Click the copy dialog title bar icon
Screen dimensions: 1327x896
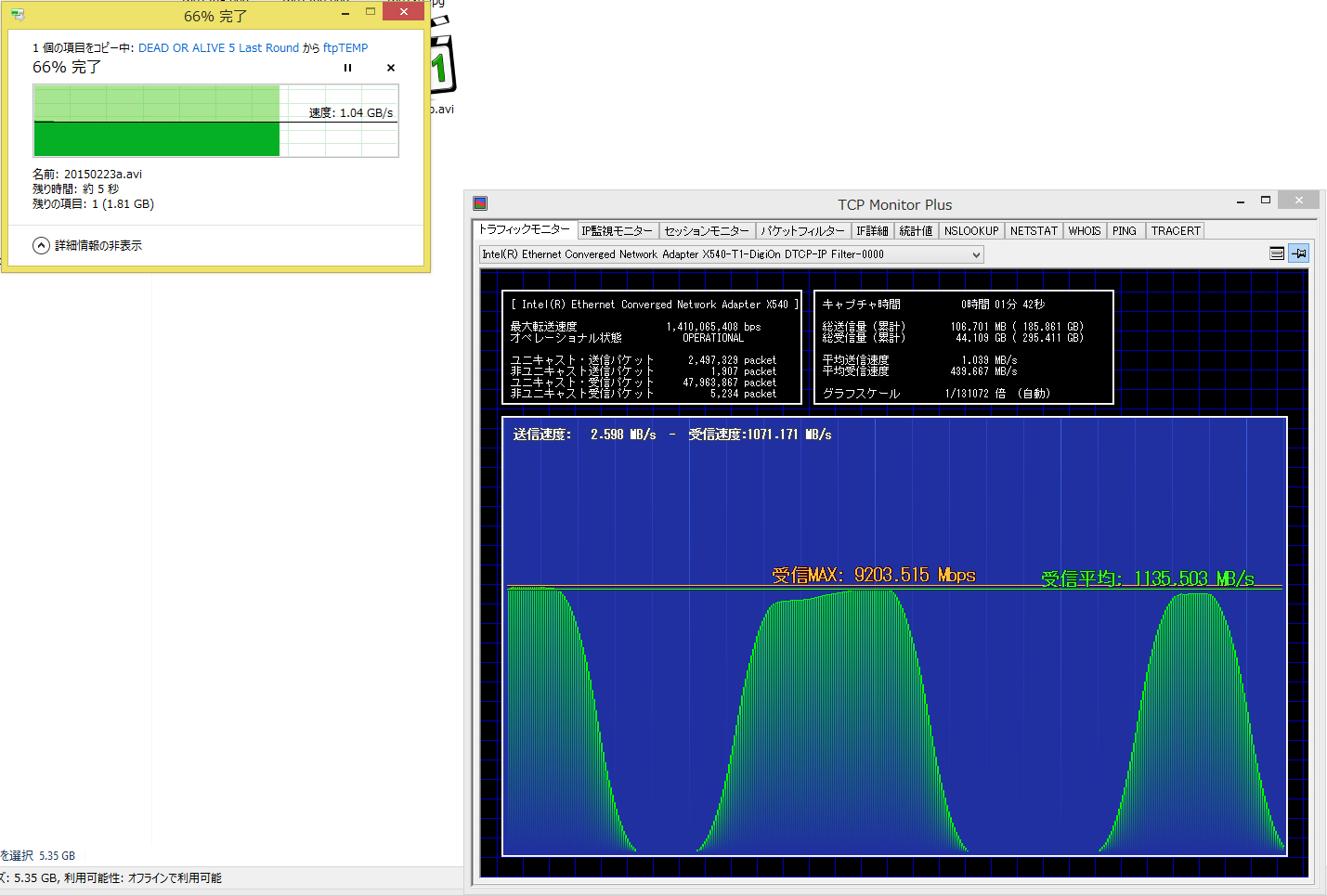[x=18, y=15]
